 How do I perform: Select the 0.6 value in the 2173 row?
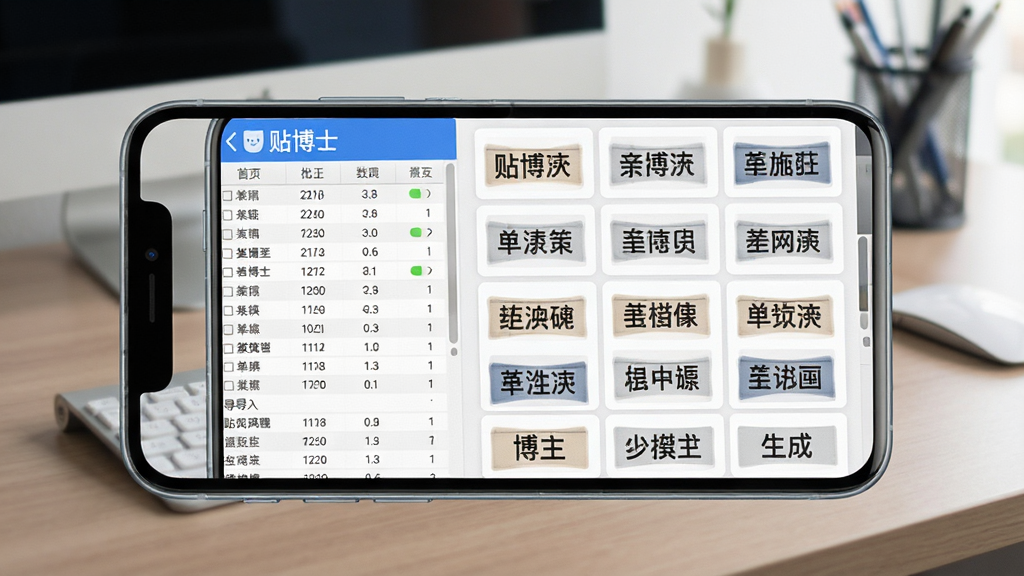pyautogui.click(x=370, y=252)
